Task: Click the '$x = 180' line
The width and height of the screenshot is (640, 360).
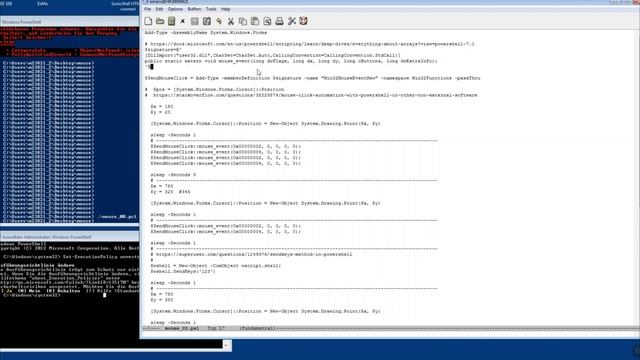Action: click(x=162, y=107)
